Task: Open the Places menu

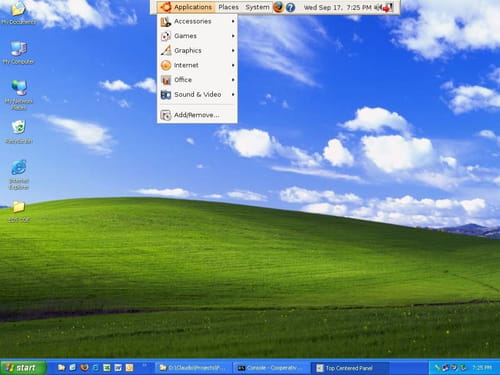Action: 228,7
